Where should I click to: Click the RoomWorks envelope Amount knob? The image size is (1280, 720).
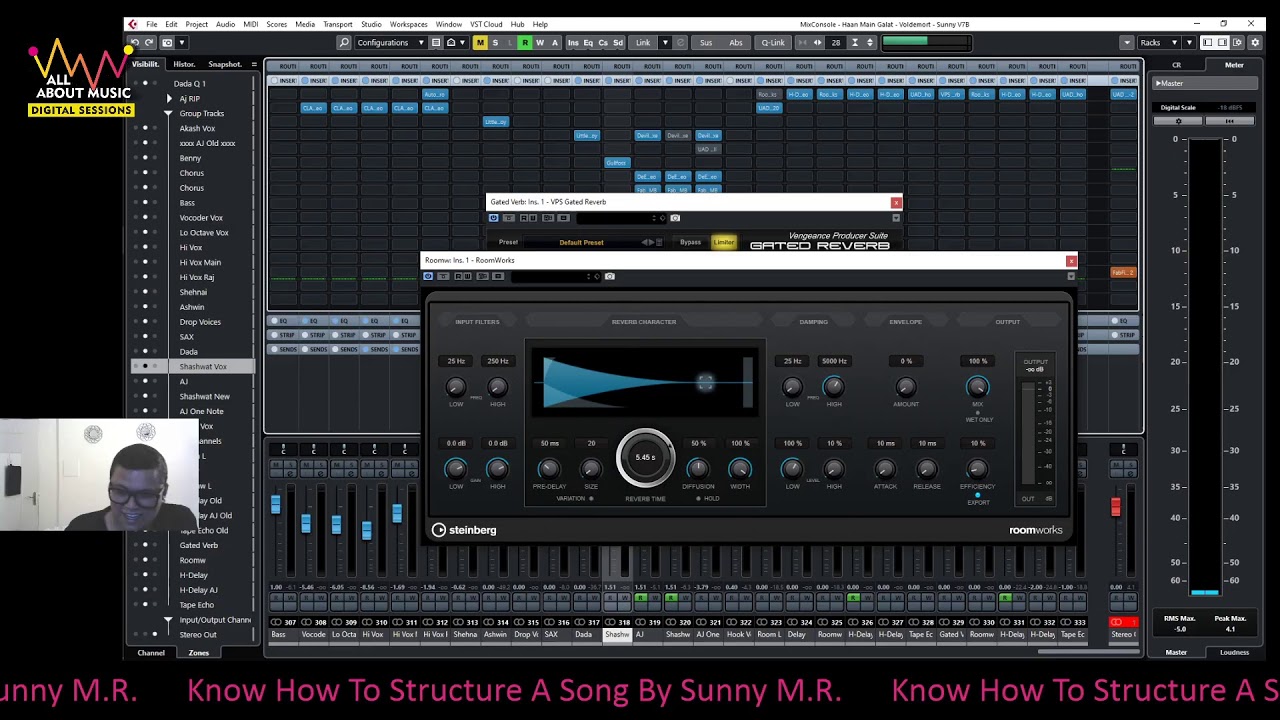tap(906, 387)
